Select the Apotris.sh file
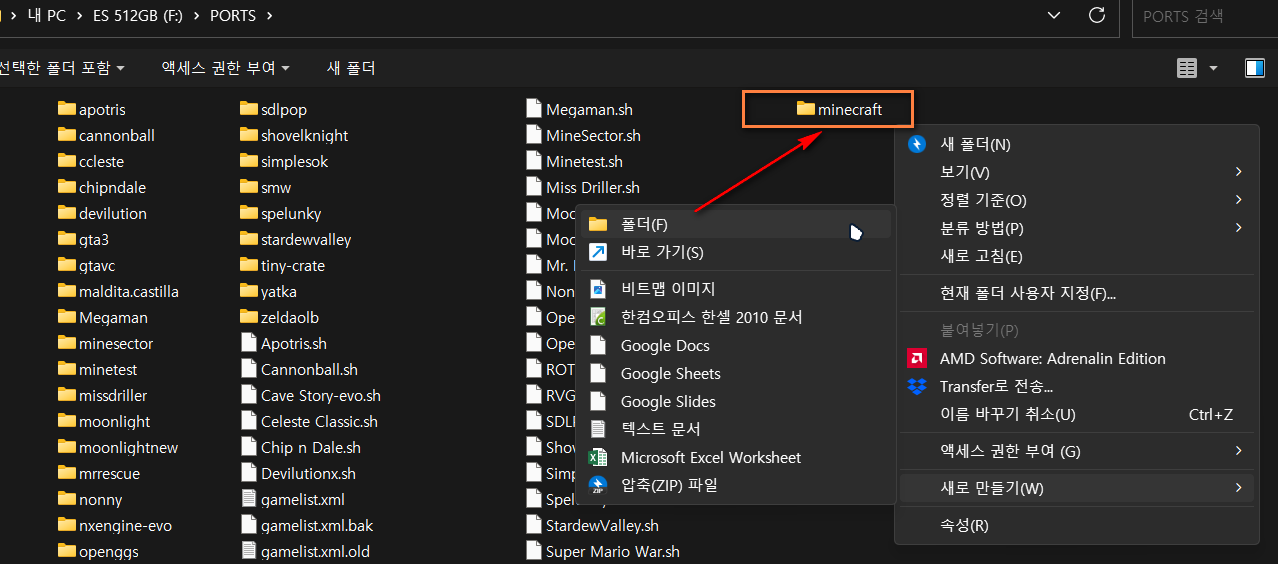The image size is (1278, 564). pos(284,343)
